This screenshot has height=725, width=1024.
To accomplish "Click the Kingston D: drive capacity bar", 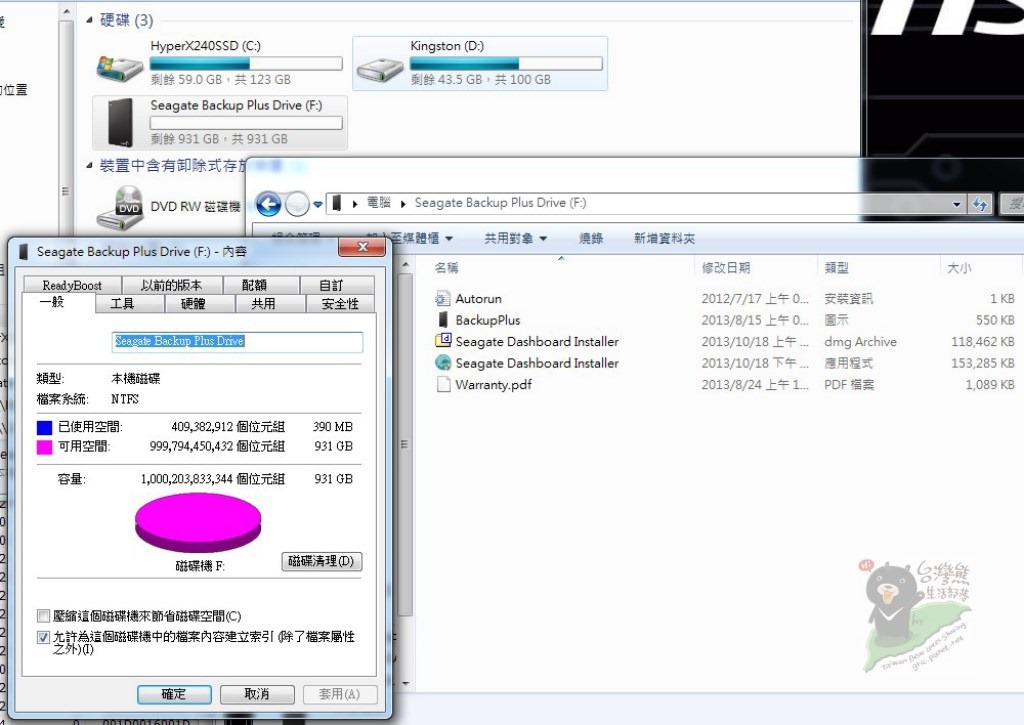I will point(506,63).
